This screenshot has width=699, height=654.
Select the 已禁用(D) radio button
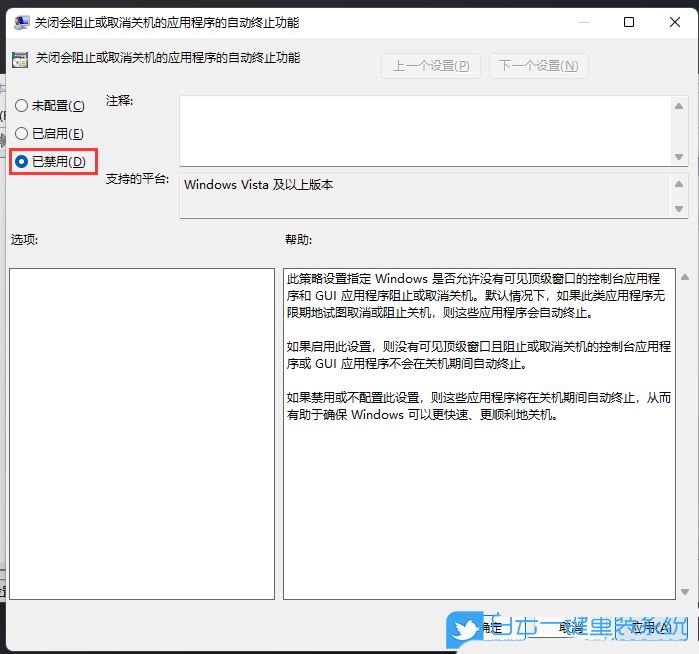(50, 161)
